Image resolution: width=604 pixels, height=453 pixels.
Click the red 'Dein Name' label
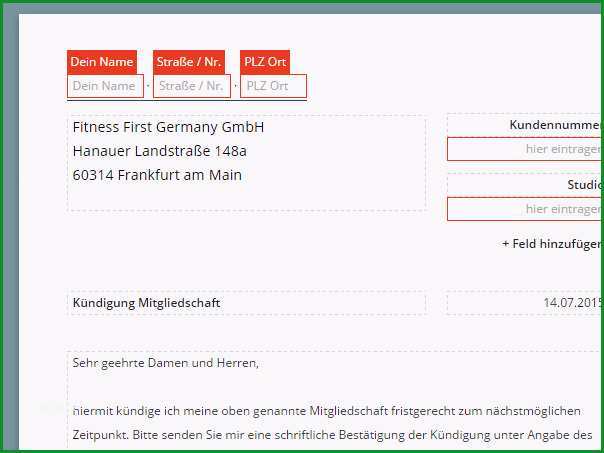pos(102,62)
